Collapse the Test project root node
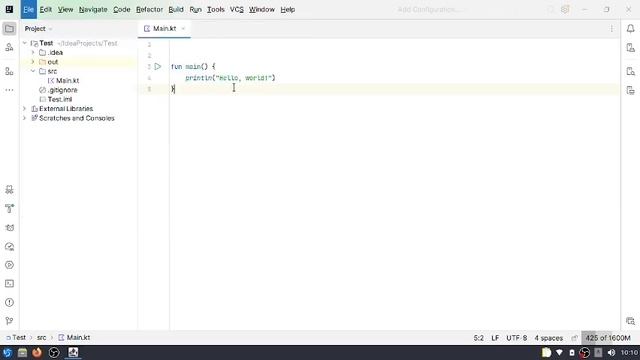 coord(24,43)
